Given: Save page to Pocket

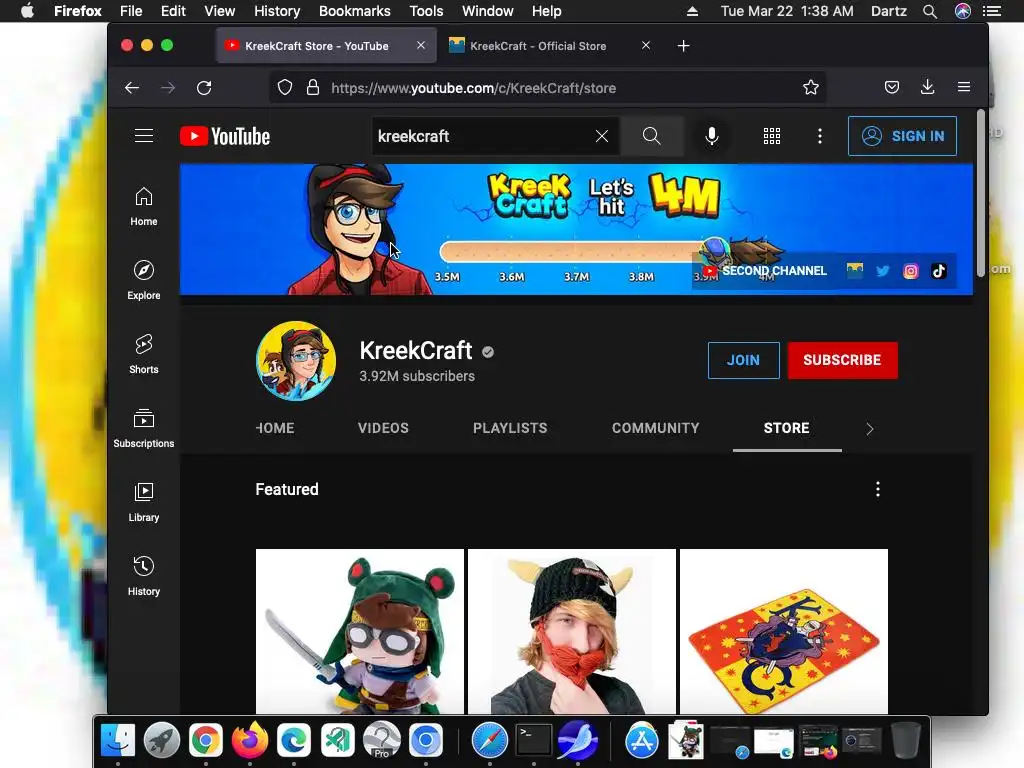Looking at the screenshot, I should 891,88.
